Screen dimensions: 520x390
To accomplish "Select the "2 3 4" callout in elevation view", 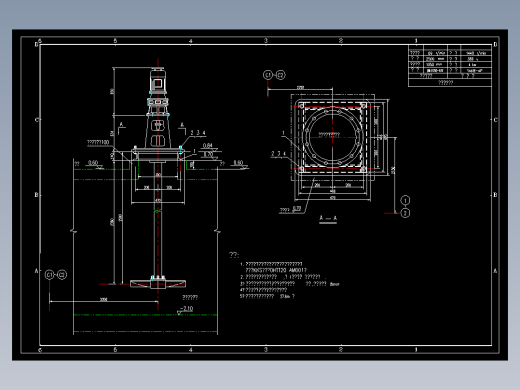I will tap(198, 133).
